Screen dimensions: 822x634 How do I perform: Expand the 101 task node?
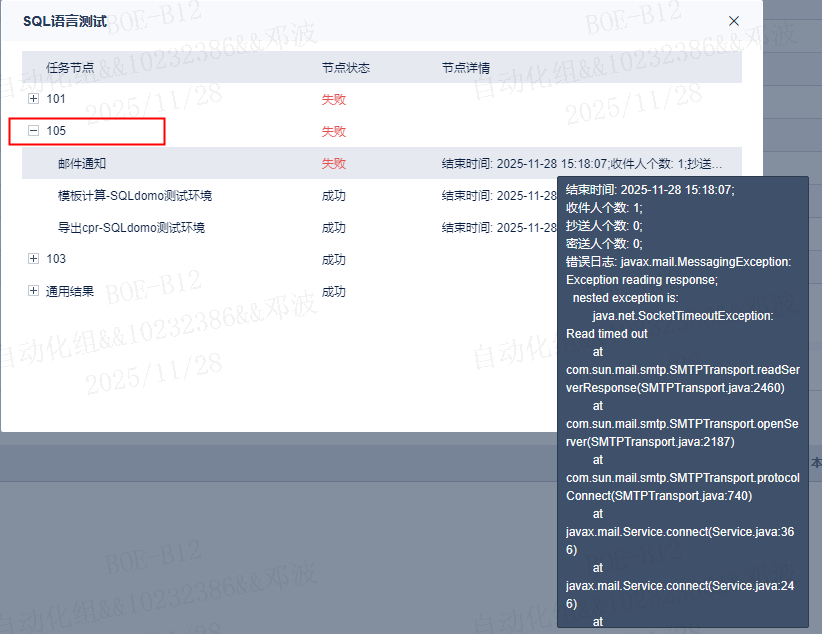34,99
